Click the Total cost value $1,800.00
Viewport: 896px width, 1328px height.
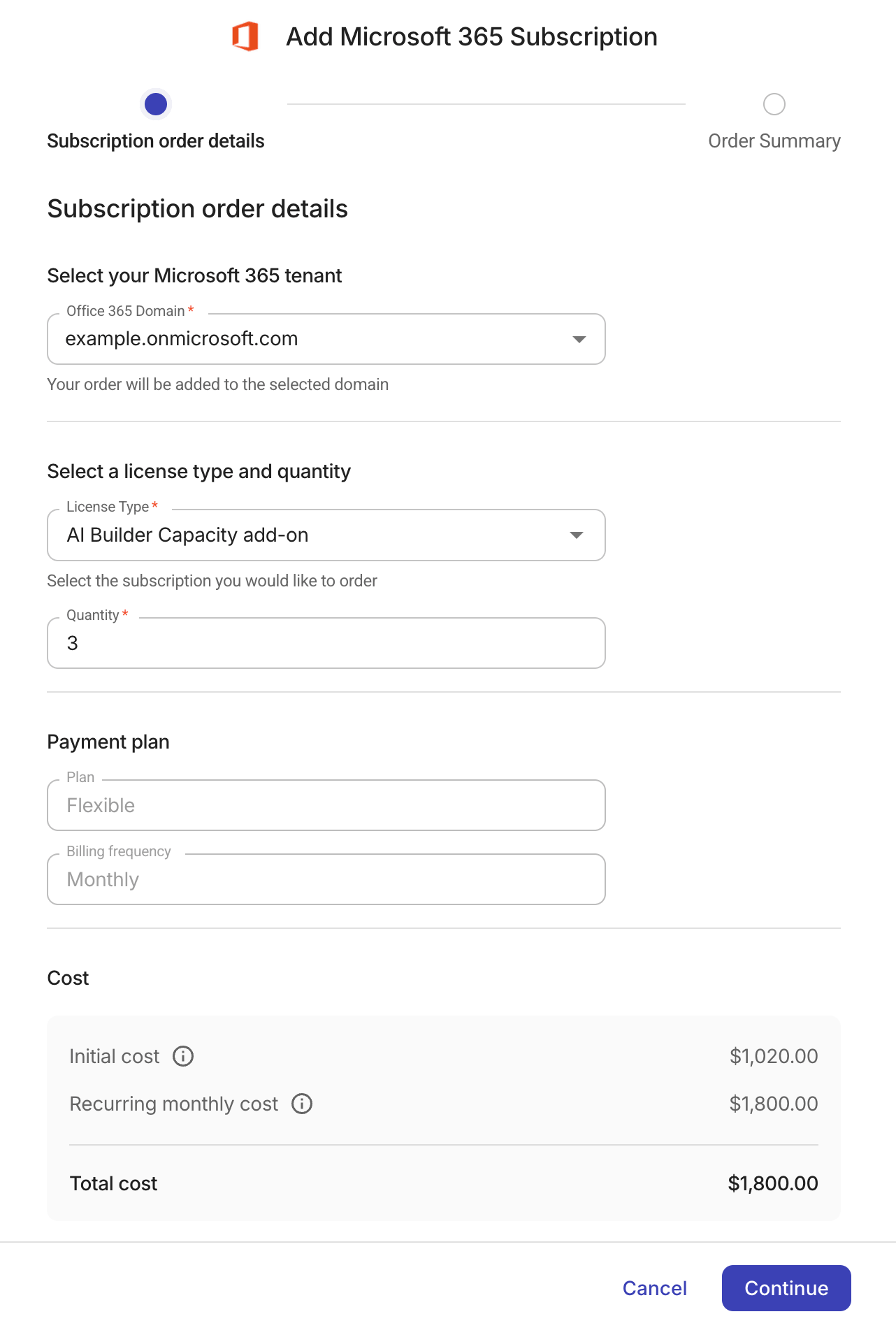point(773,1183)
